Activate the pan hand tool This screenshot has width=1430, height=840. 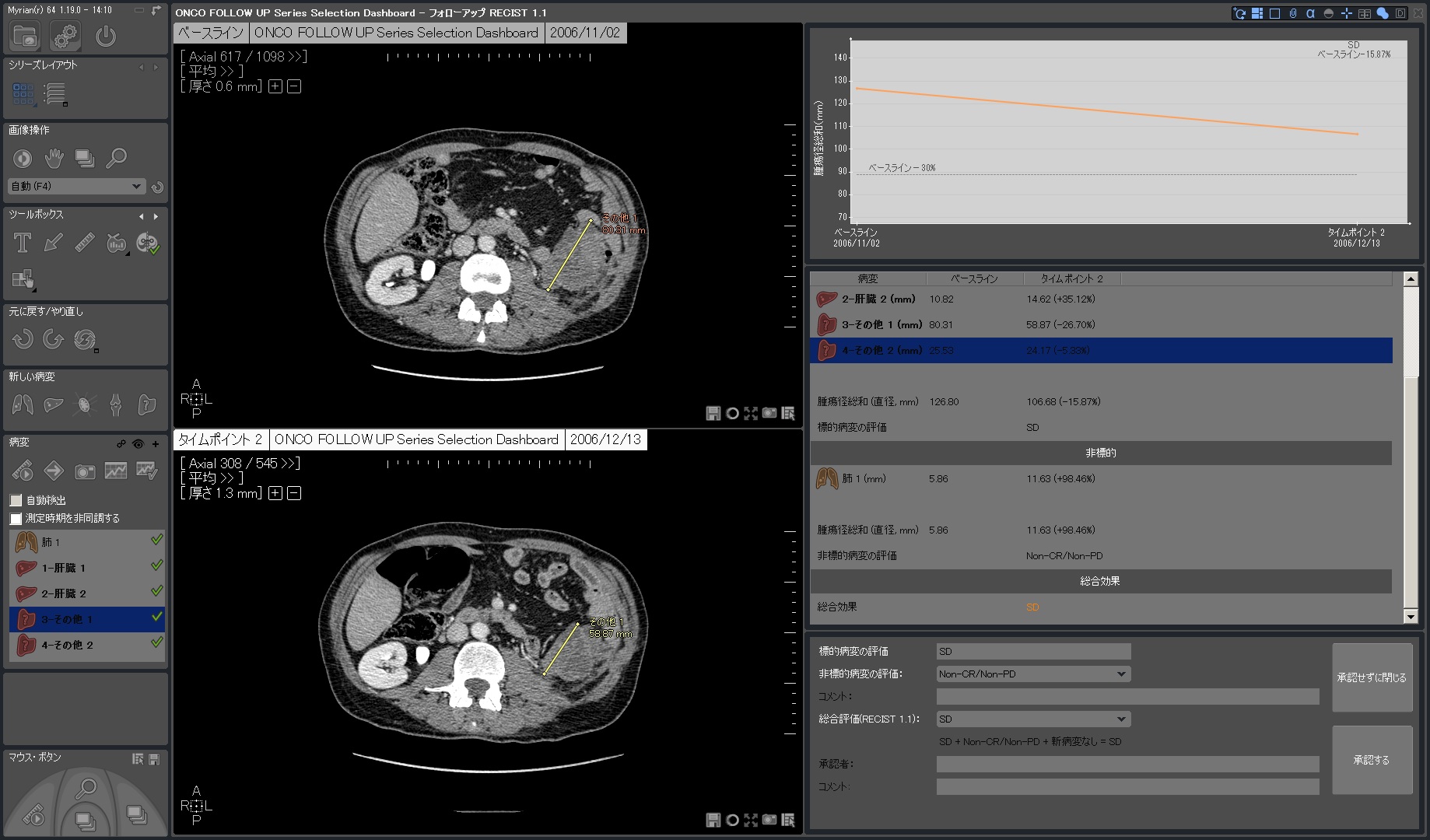(54, 159)
